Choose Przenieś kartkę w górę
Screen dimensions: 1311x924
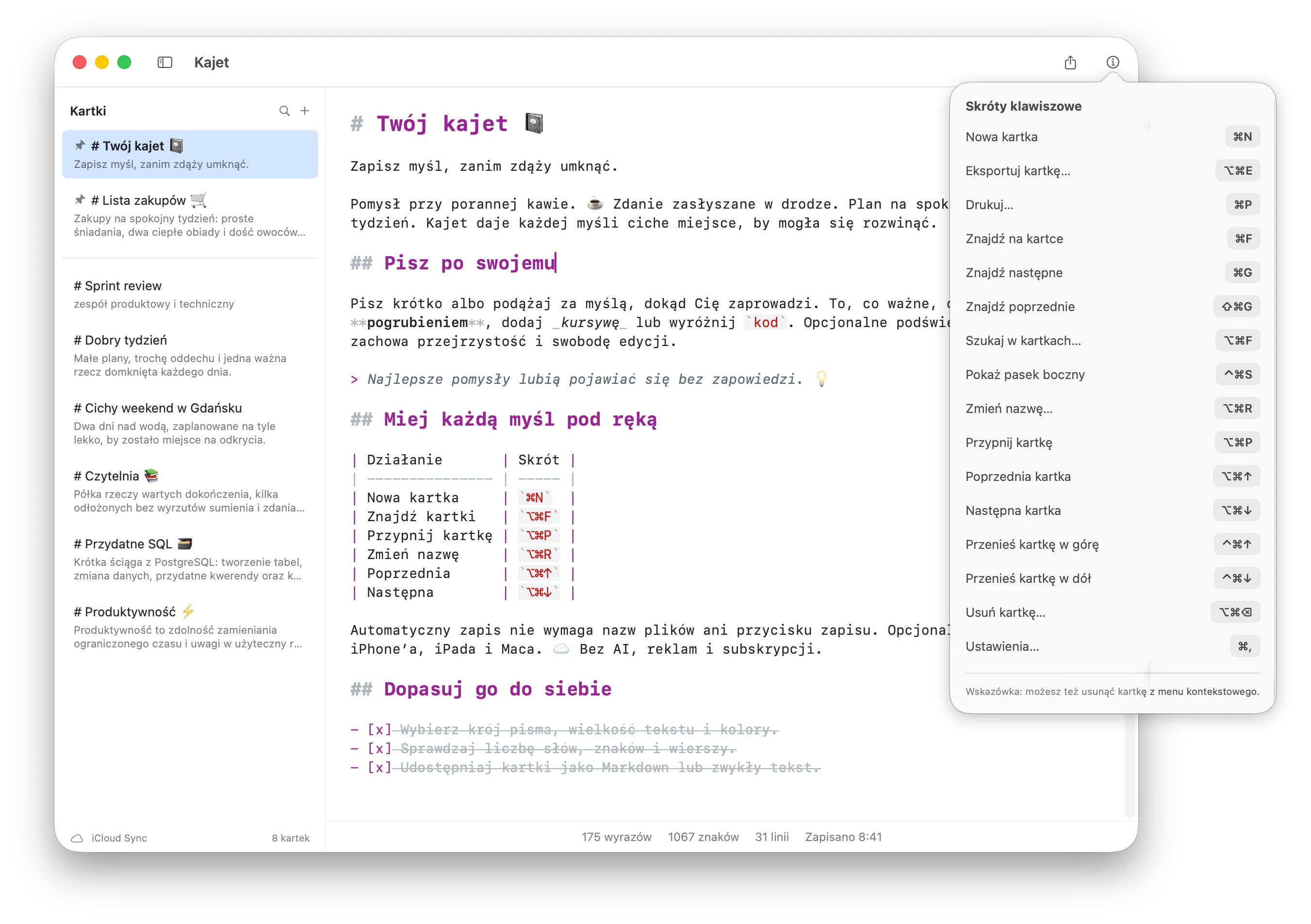coord(1112,544)
